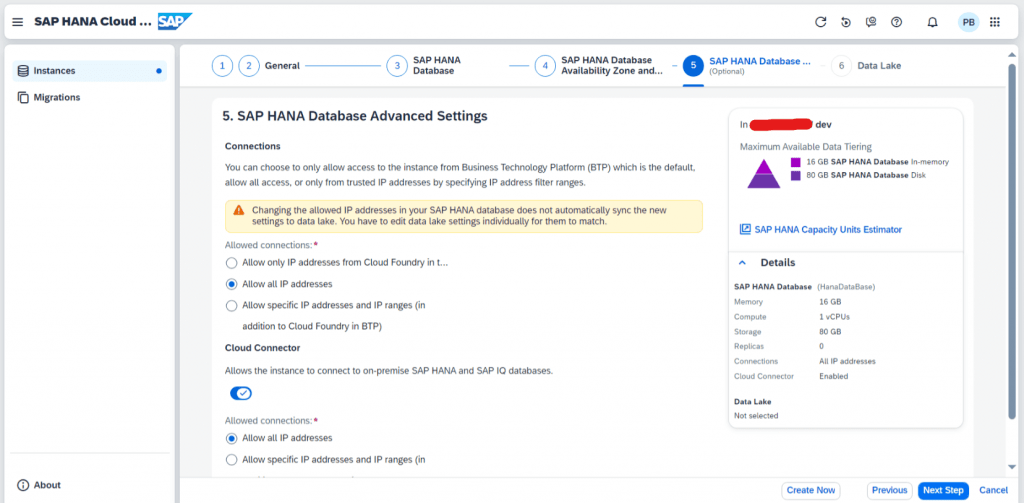Select Allow specific IP addresses under Connections
This screenshot has height=503, width=1024.
point(231,305)
